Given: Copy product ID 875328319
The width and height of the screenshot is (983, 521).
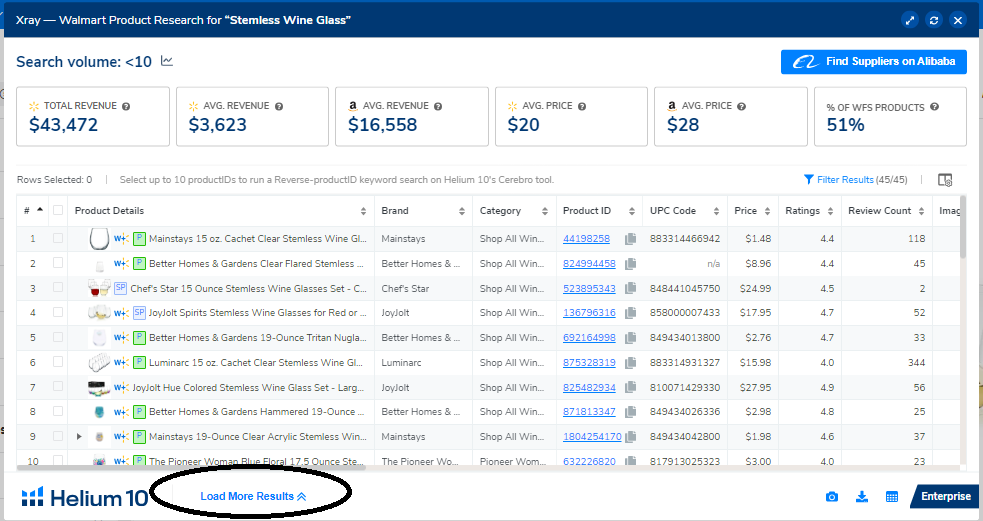Looking at the screenshot, I should [630, 362].
